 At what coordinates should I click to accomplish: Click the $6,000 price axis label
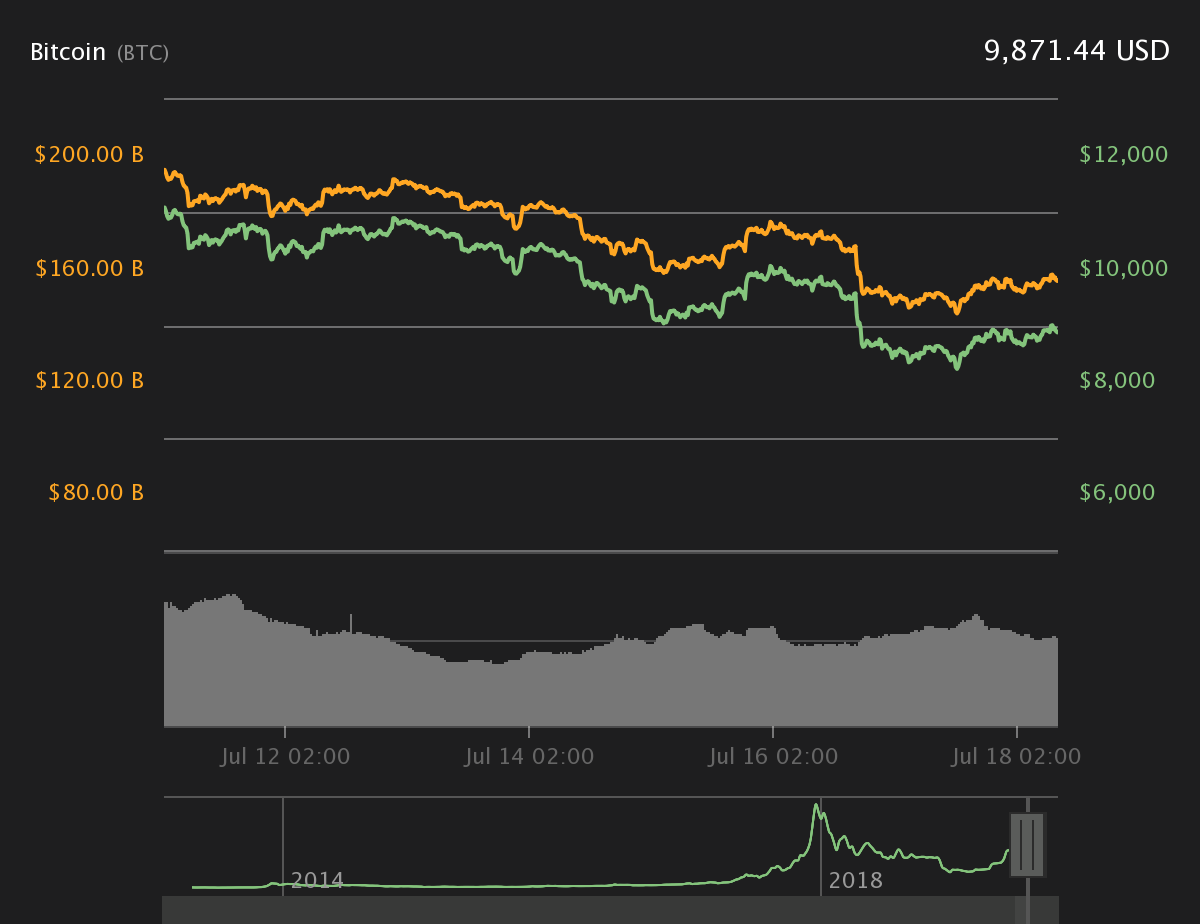tap(1117, 492)
